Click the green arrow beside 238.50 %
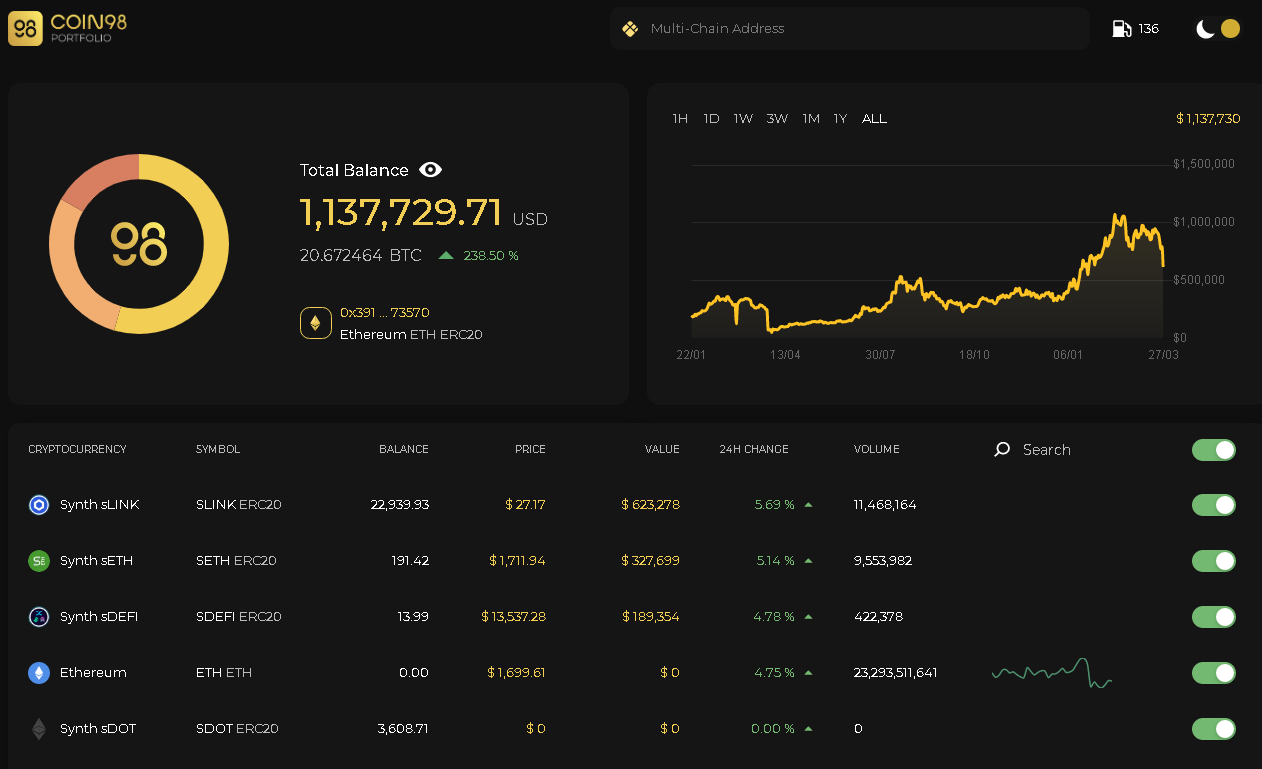The image size is (1262, 769). [446, 256]
